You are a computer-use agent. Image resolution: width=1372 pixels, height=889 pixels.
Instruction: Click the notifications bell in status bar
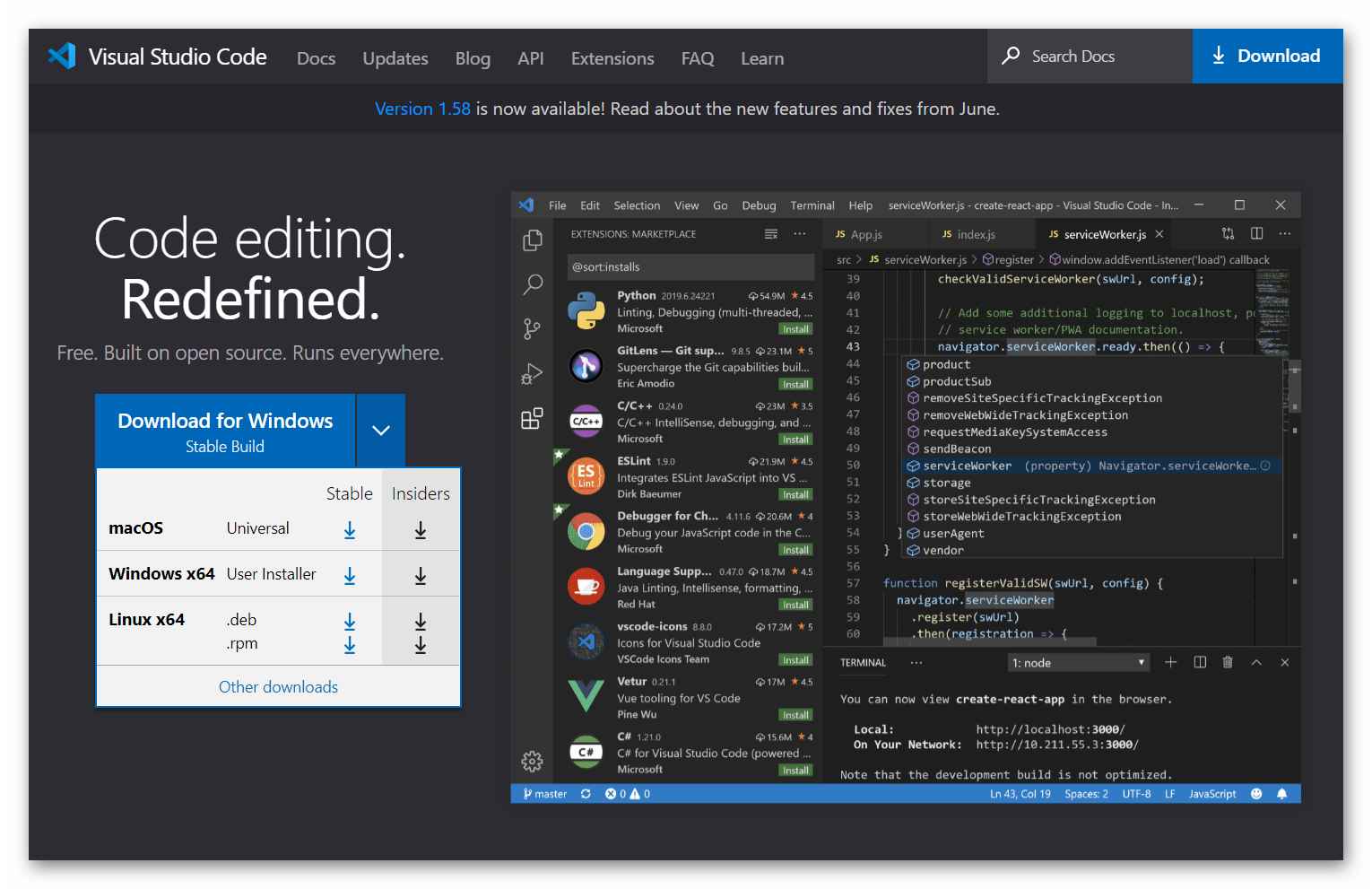1281,794
